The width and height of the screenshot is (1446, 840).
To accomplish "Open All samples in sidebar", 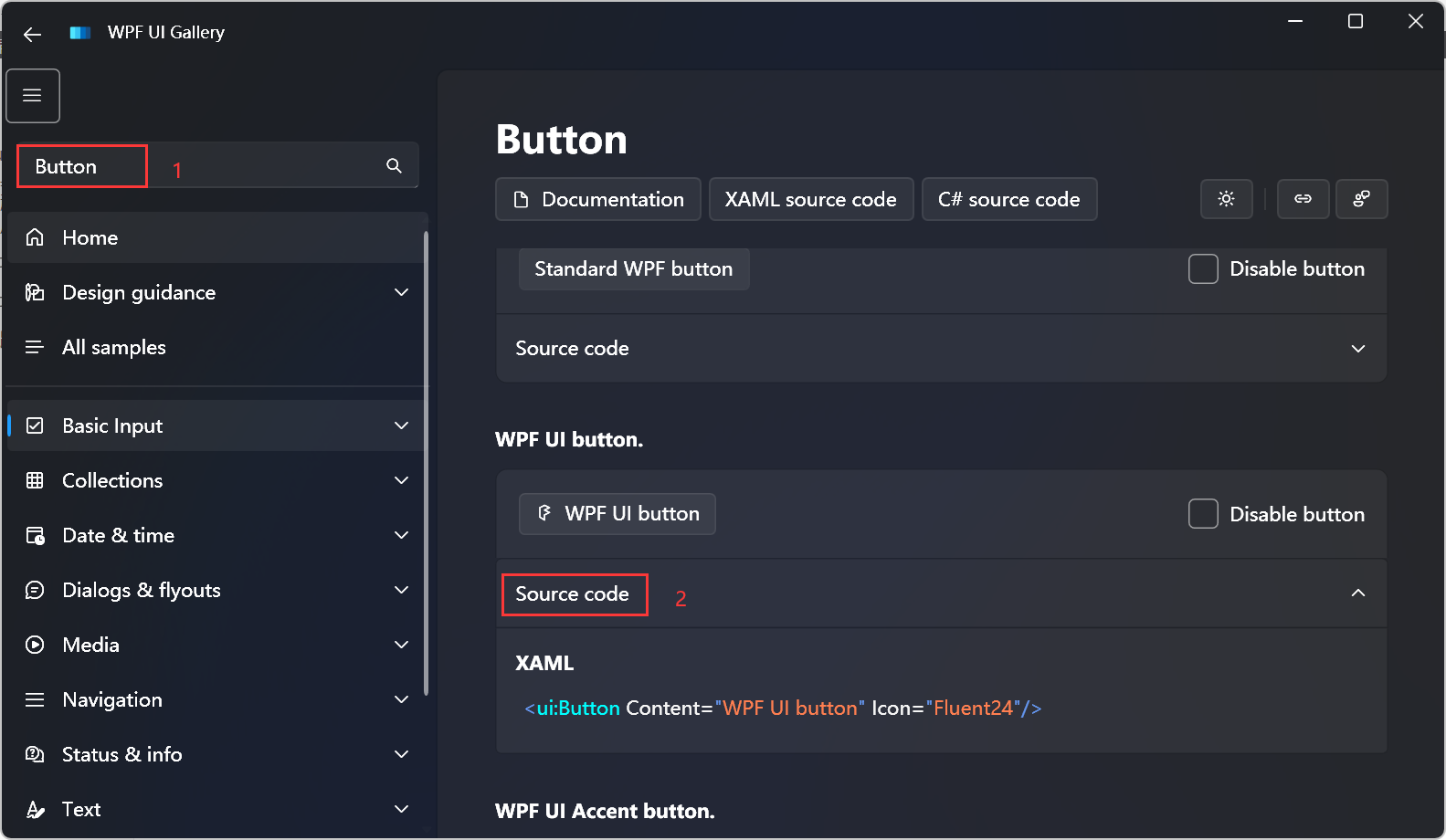I will [x=113, y=347].
